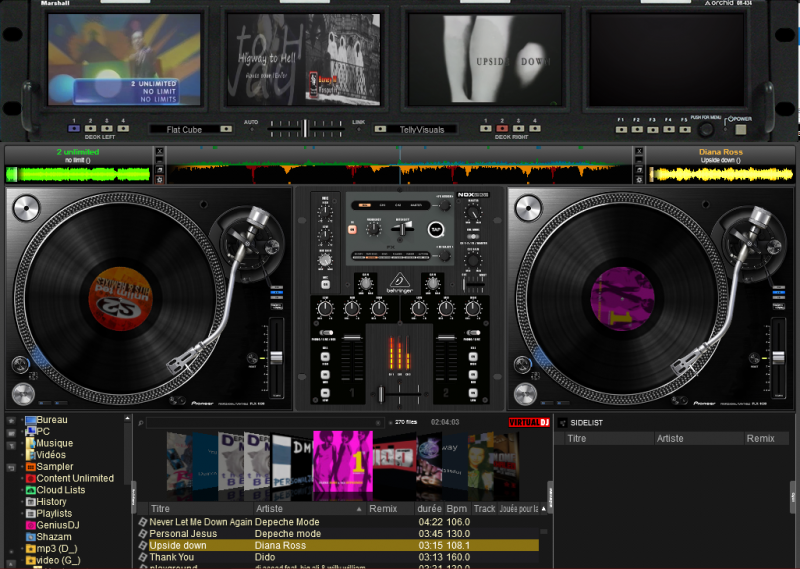Sort tracks by the Bpm column header
Screen dimensions: 800x569
pyautogui.click(x=458, y=509)
